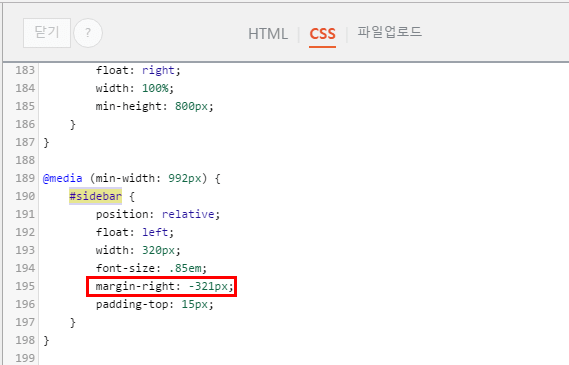Screen dimensions: 569x365
Task: Click the 'width: 100%;' code line
Action: click(x=135, y=88)
